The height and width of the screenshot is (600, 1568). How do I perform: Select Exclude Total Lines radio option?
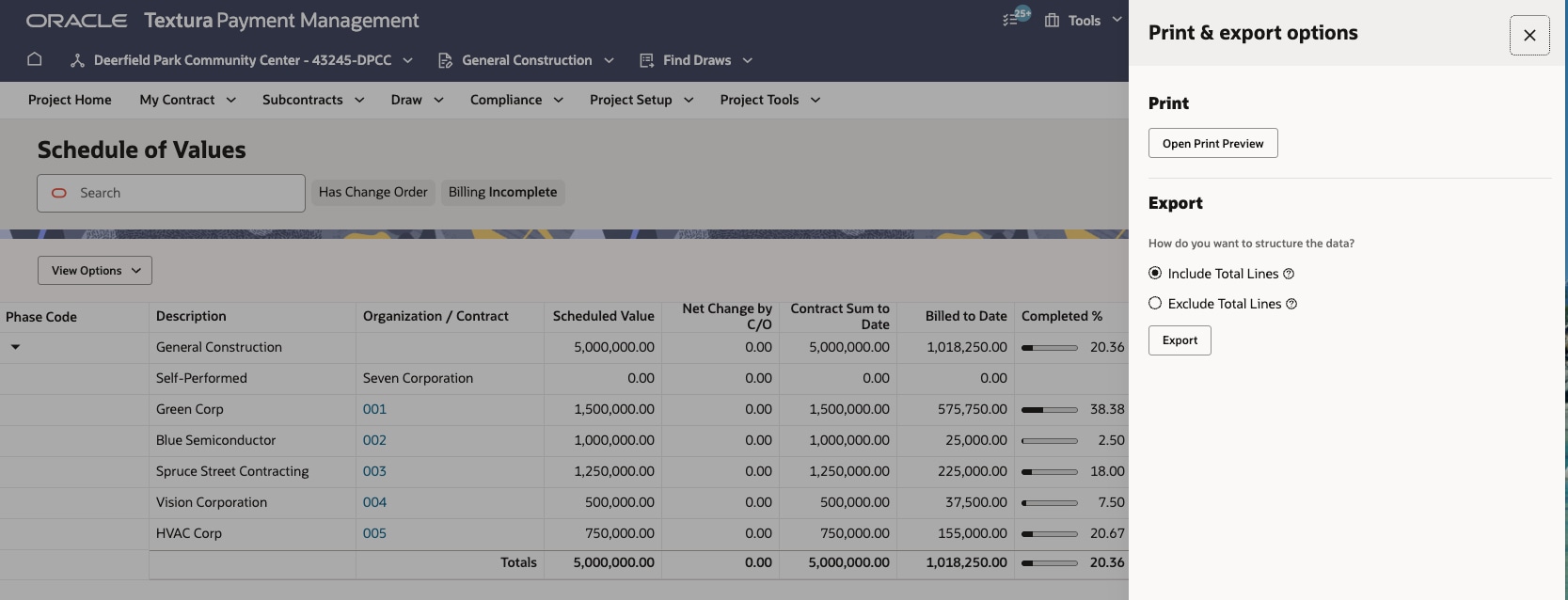pos(1155,303)
